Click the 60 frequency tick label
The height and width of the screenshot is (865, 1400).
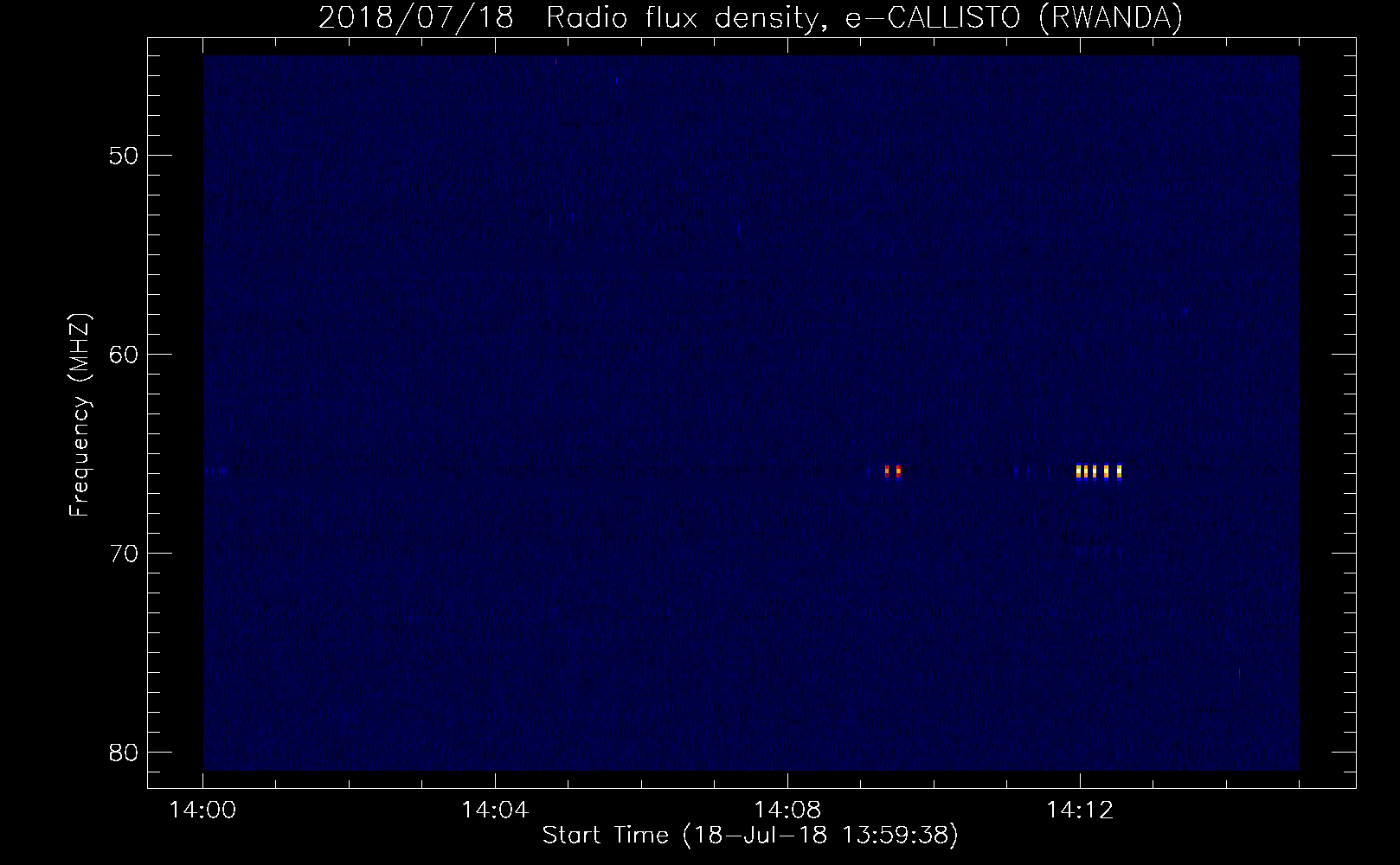tap(125, 354)
